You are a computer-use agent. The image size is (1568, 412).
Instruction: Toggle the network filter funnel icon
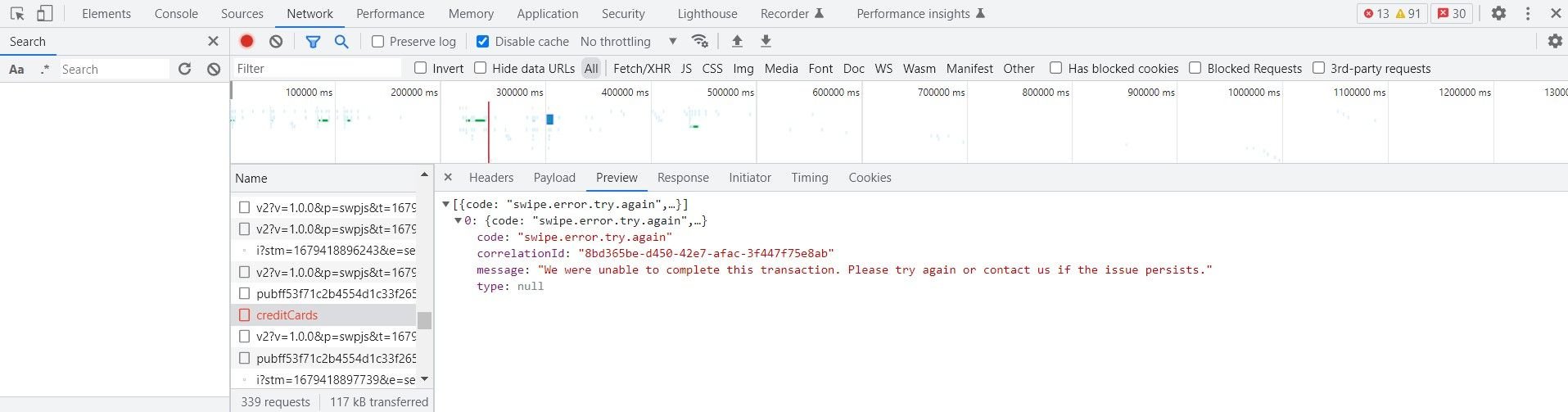click(313, 41)
